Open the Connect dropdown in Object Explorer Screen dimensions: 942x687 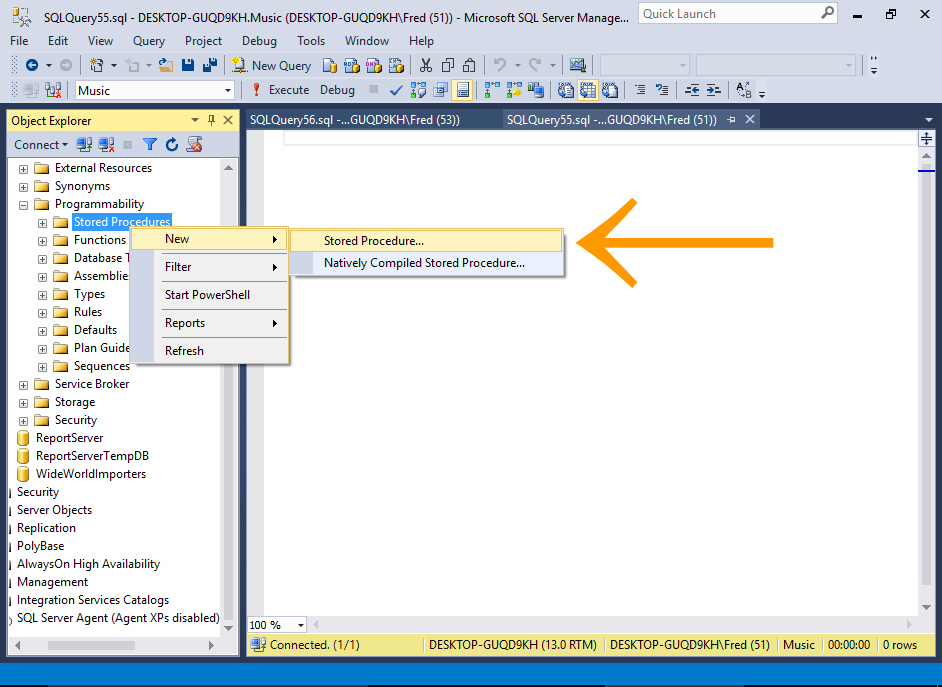pyautogui.click(x=41, y=145)
